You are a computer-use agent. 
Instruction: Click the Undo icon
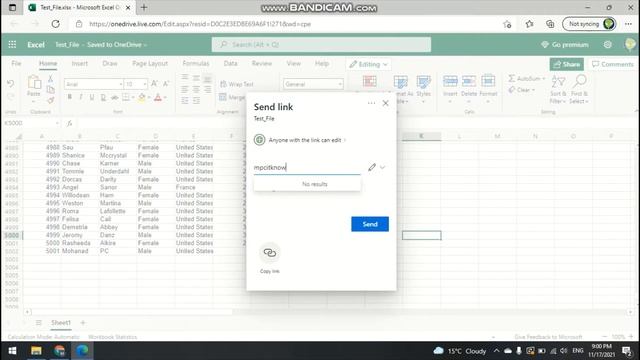[x=11, y=84]
